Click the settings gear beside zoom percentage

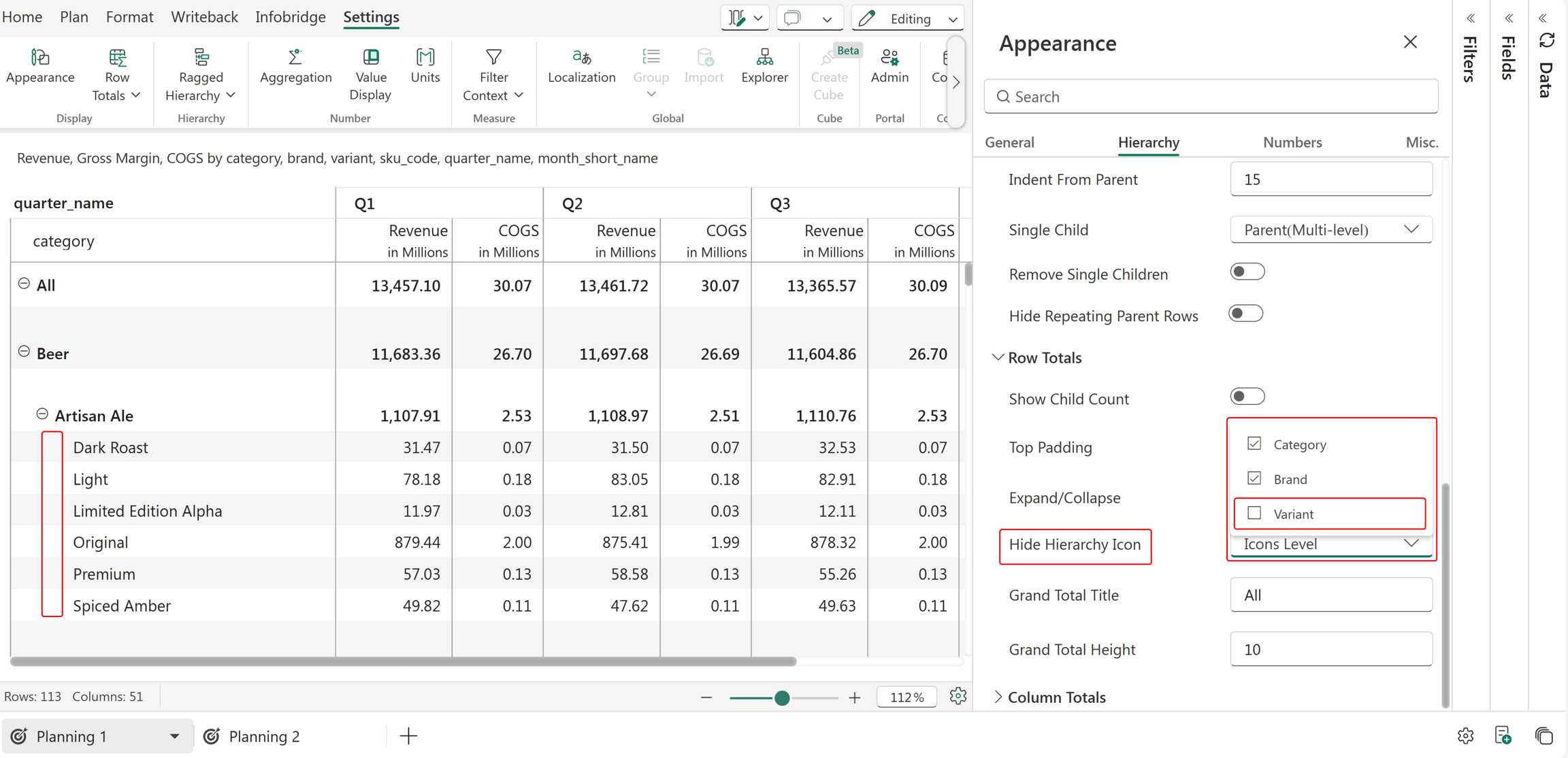[958, 696]
